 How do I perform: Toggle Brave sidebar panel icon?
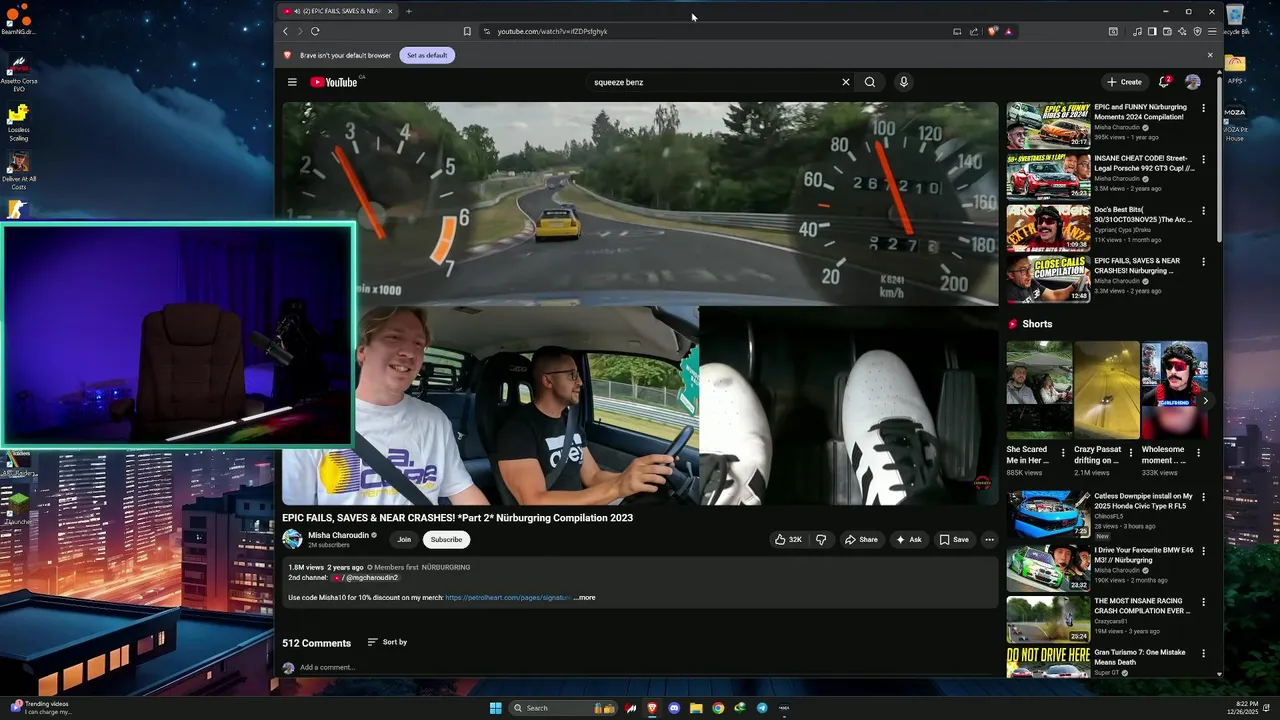[x=1152, y=31]
